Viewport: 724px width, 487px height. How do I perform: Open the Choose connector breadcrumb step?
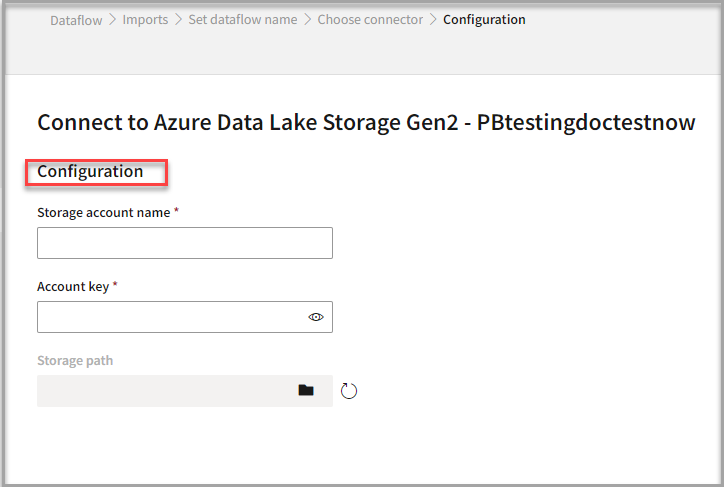click(370, 20)
